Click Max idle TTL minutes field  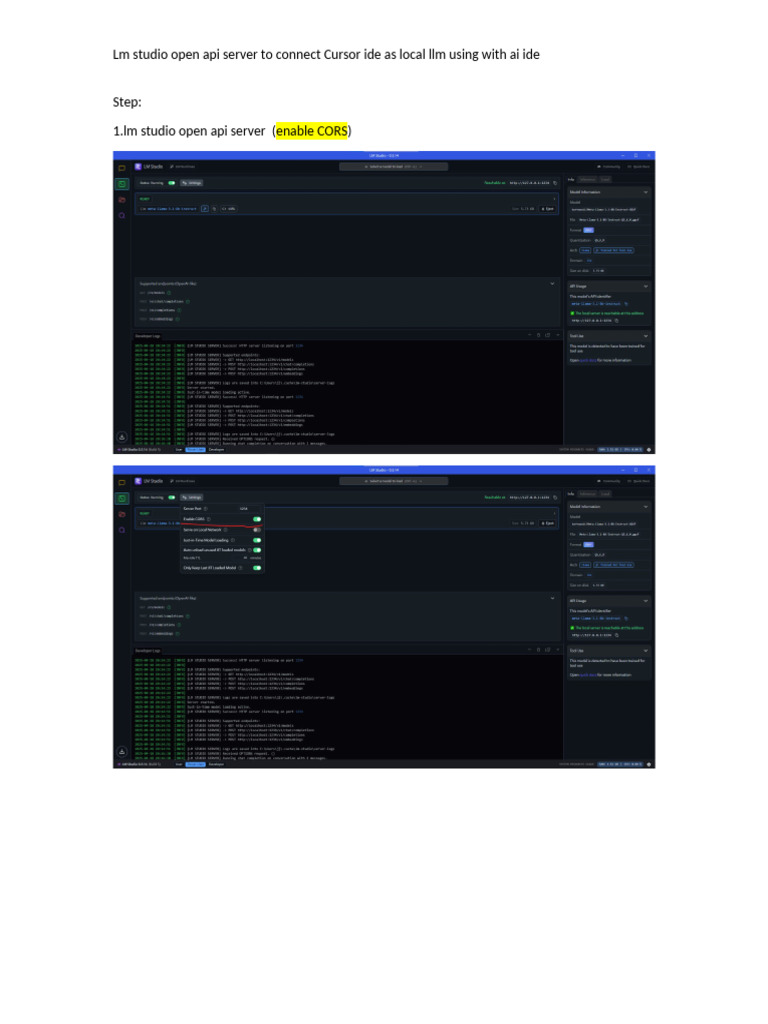246,558
